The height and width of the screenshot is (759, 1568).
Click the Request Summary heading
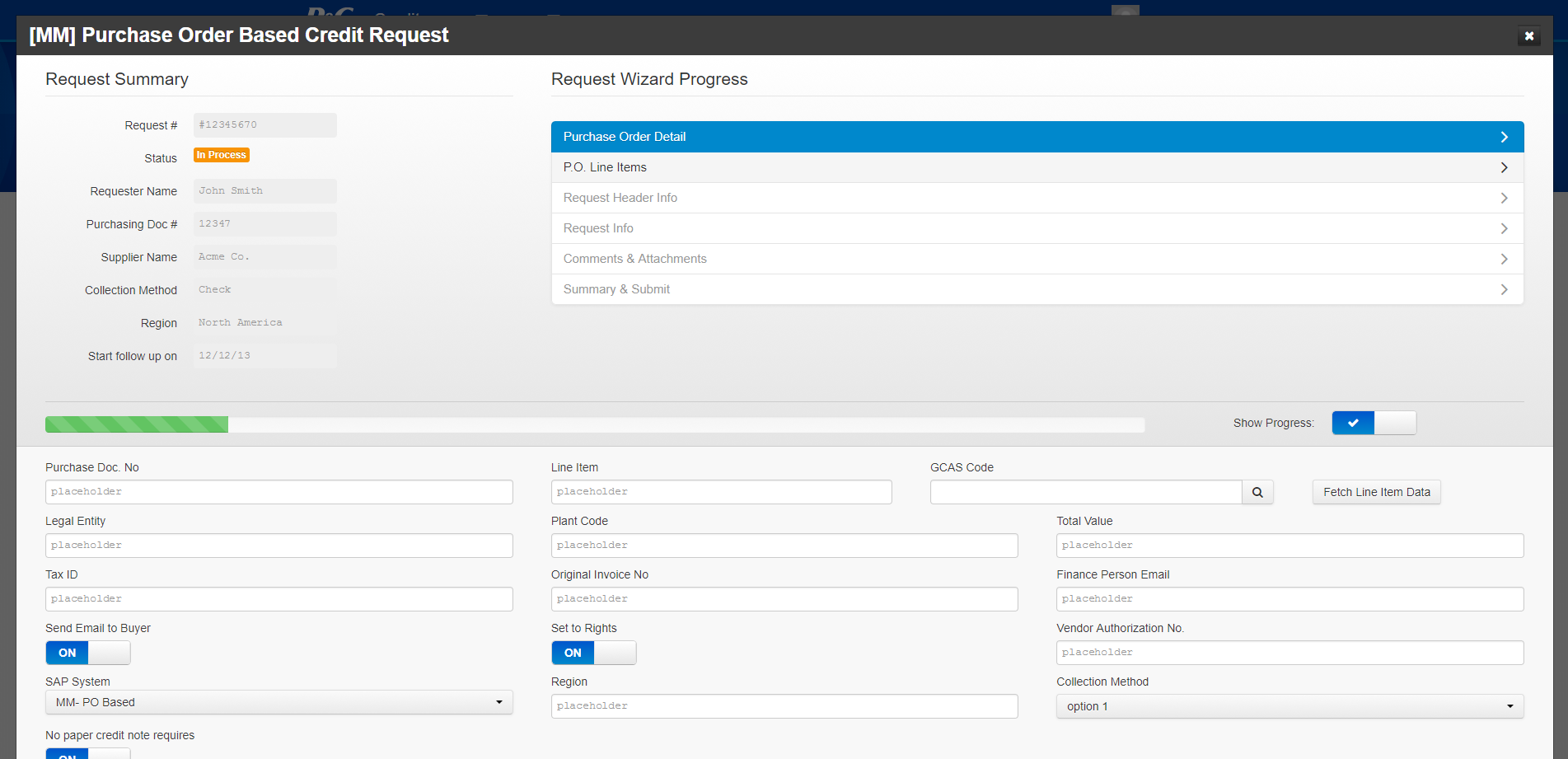[x=117, y=79]
